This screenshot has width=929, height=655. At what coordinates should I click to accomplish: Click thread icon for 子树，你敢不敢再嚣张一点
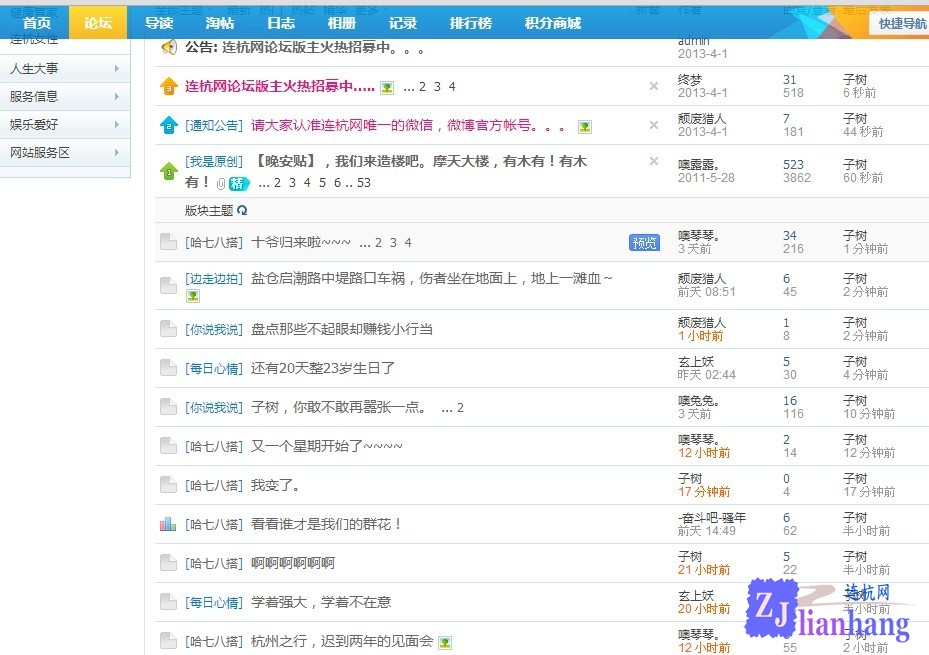(168, 407)
